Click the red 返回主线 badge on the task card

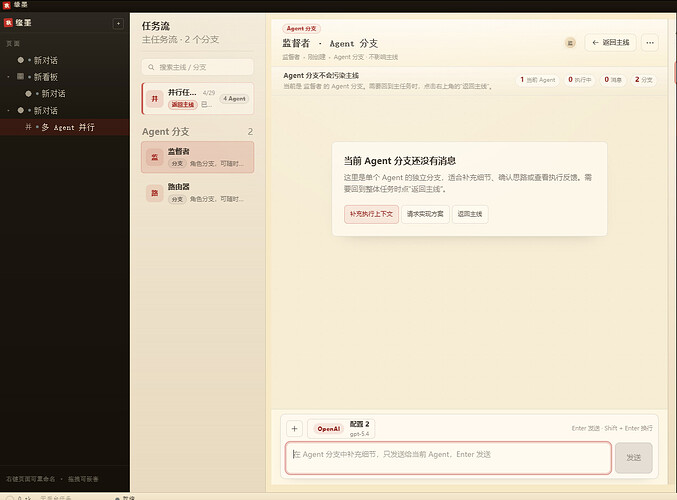click(183, 104)
